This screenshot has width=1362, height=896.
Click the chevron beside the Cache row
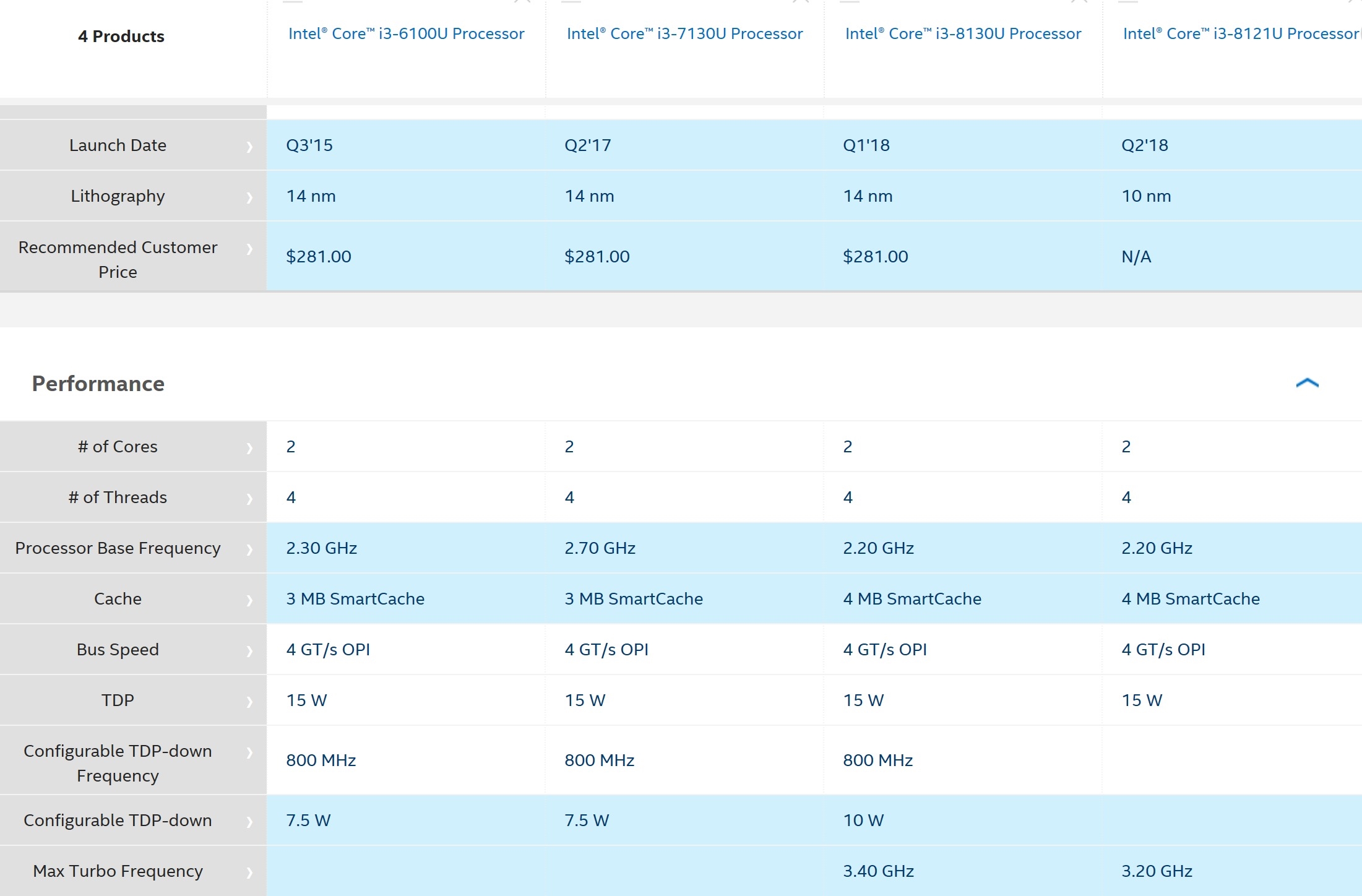(x=249, y=600)
